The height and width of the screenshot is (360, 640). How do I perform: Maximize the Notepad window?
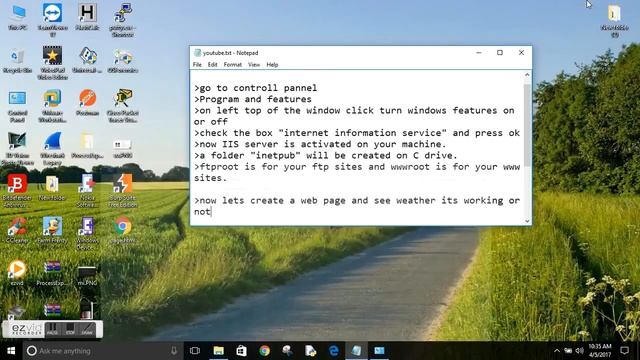click(x=500, y=53)
